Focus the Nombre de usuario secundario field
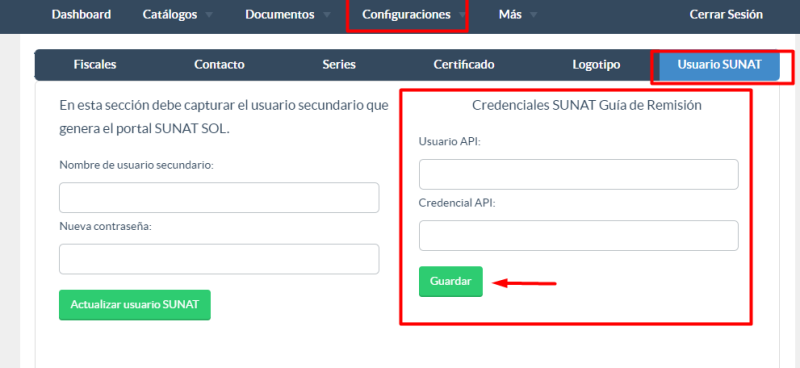The height and width of the screenshot is (368, 800). click(219, 198)
